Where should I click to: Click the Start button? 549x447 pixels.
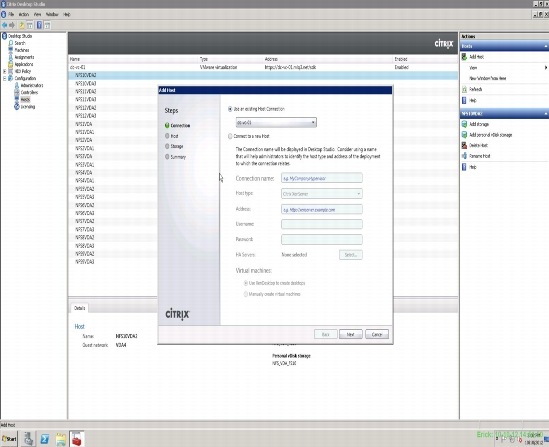click(x=9, y=439)
